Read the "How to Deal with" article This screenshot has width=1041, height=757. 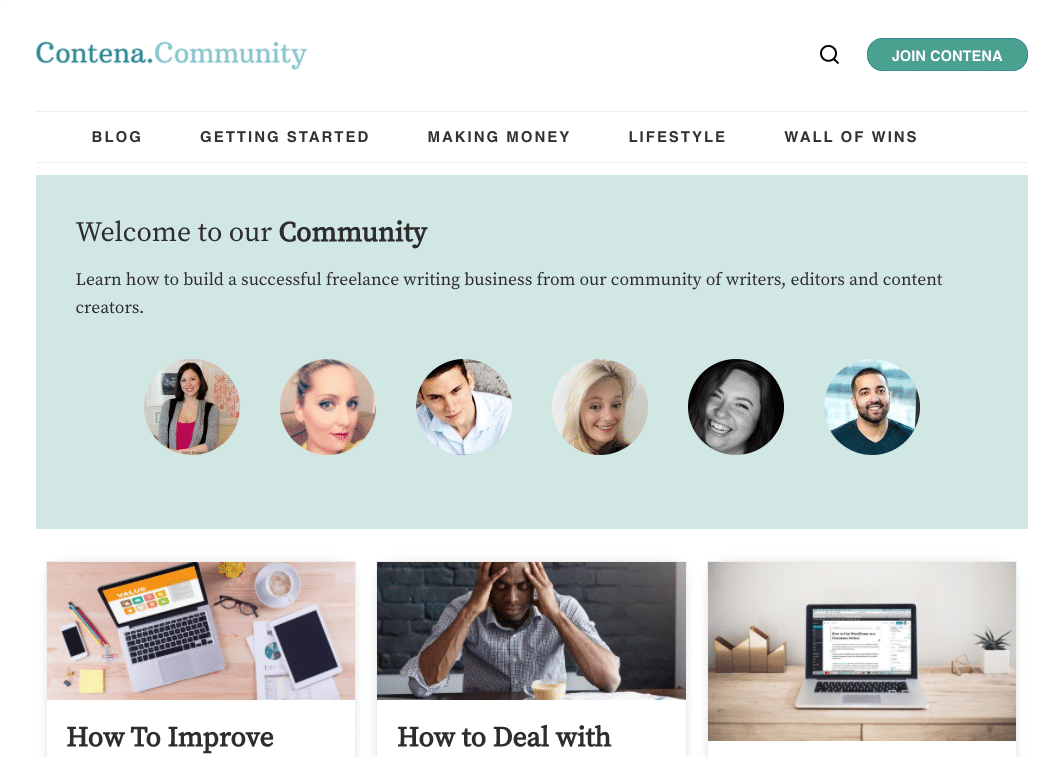504,737
